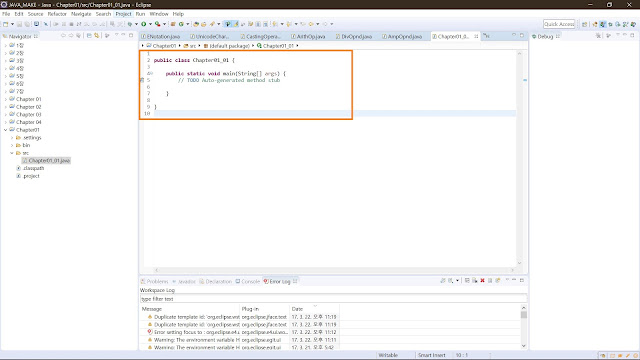Open the Console tab
Screen dimensions: 640x360
click(248, 282)
